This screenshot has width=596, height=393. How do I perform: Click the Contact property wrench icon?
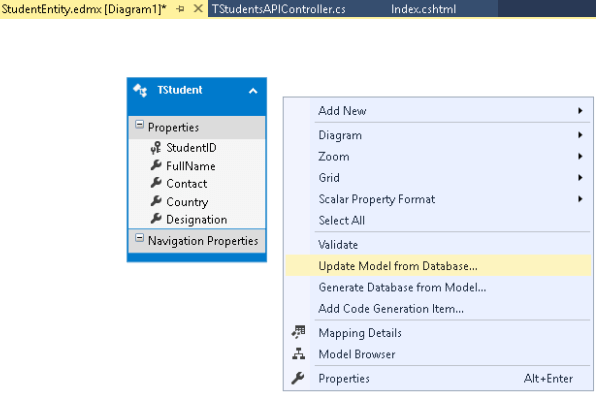[156, 183]
